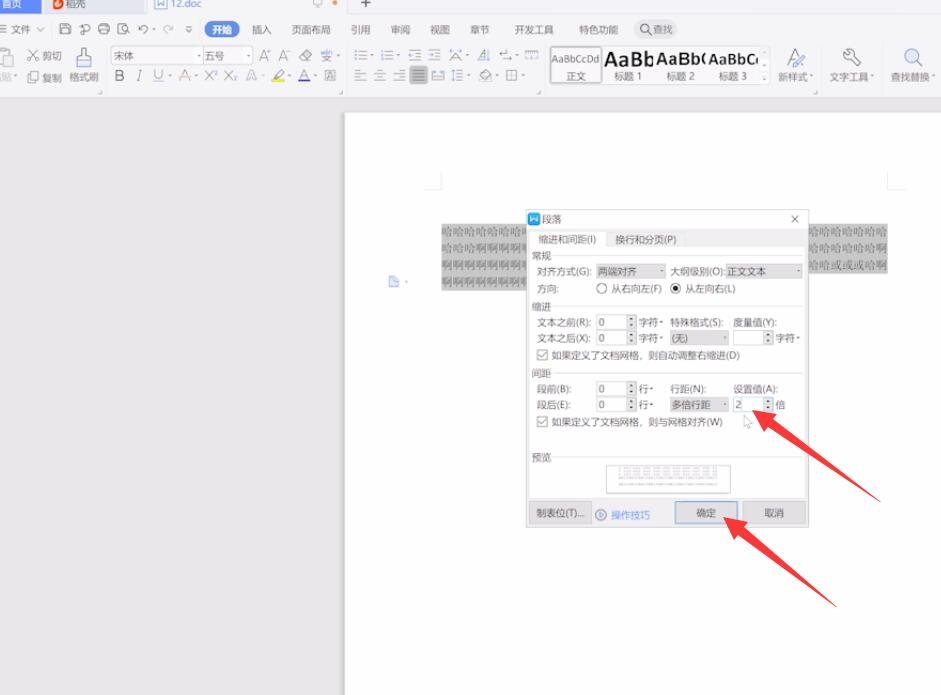
Task: Open the font name 宋体 dropdown
Action: 199,56
